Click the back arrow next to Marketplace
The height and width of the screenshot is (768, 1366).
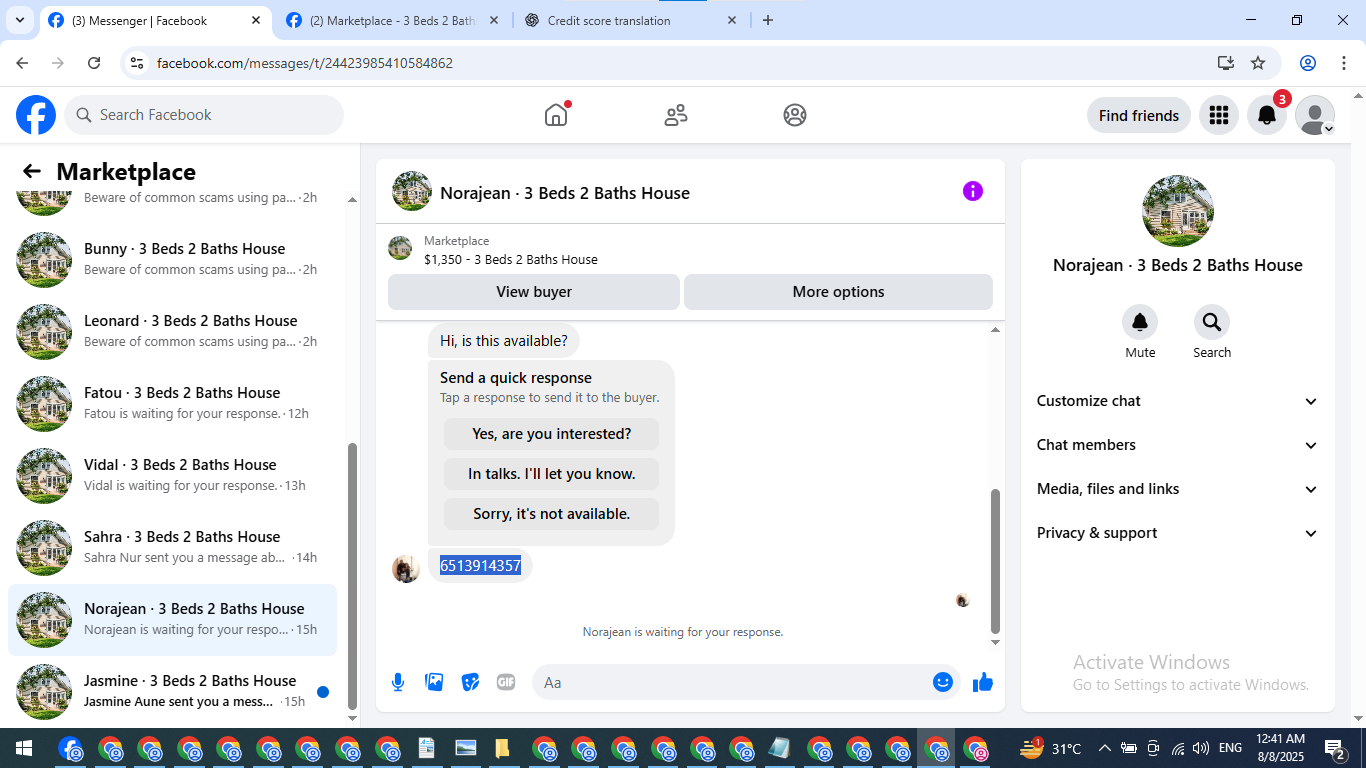pos(32,172)
